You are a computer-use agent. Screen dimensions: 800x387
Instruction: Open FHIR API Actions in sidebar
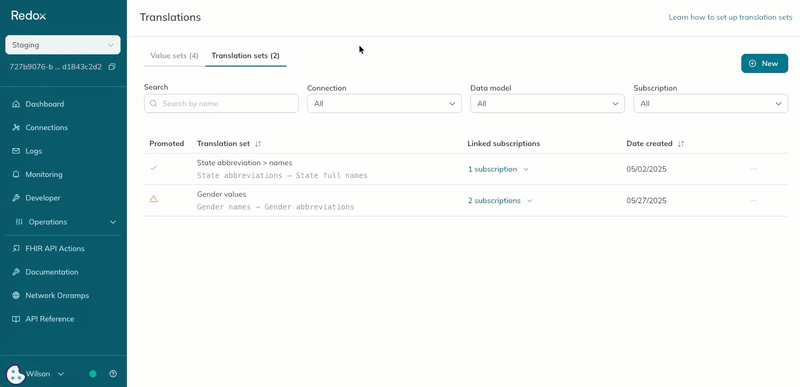click(x=55, y=249)
